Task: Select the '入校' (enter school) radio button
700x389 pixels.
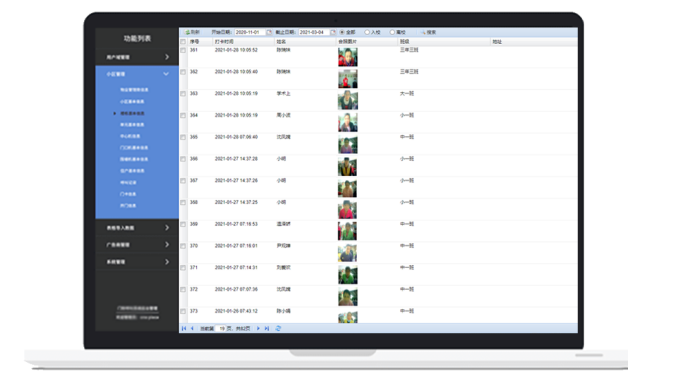Action: pos(367,32)
